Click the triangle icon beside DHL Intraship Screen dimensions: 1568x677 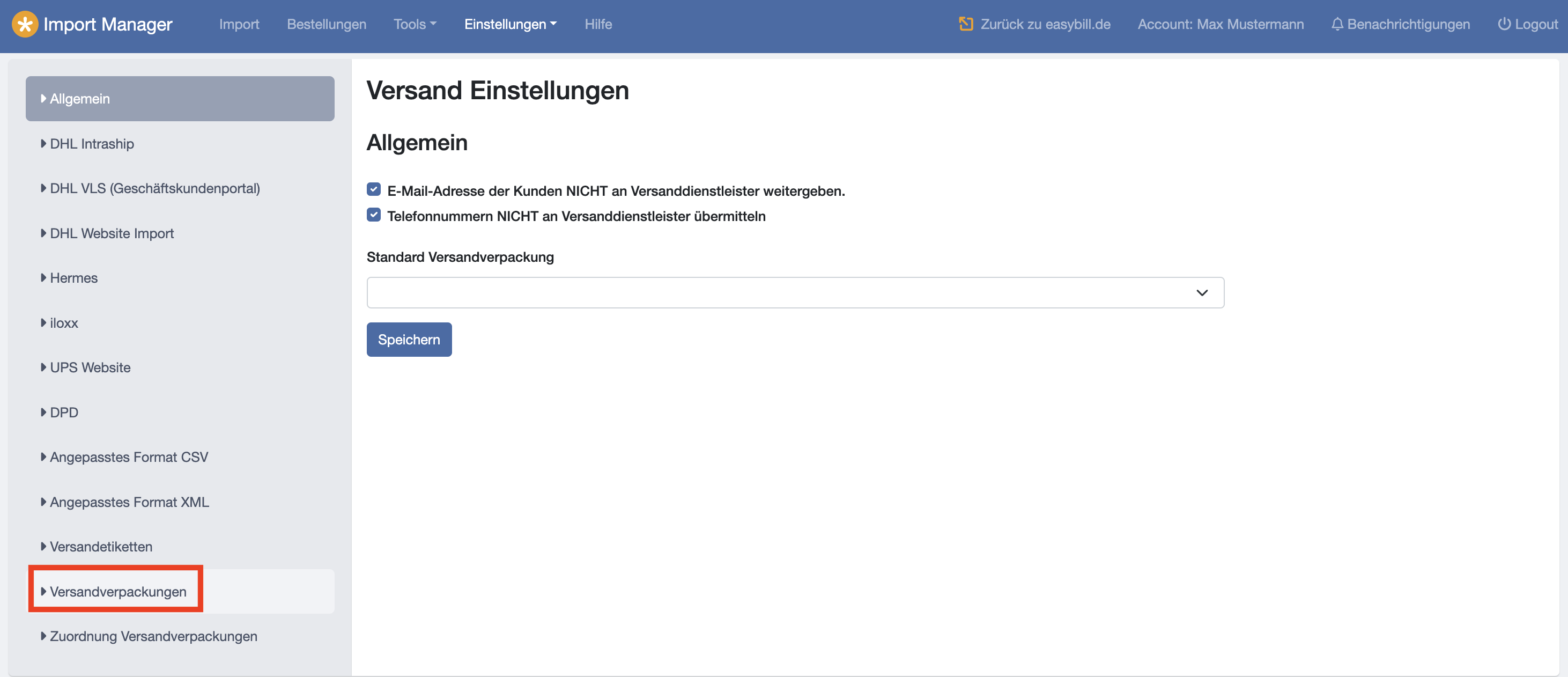coord(43,144)
